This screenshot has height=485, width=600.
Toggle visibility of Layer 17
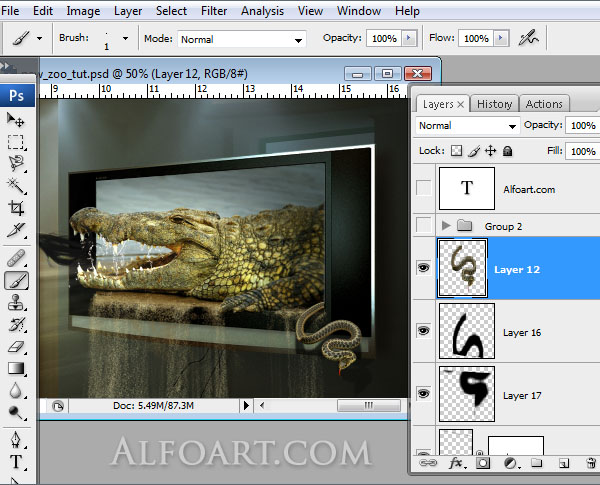pos(423,393)
